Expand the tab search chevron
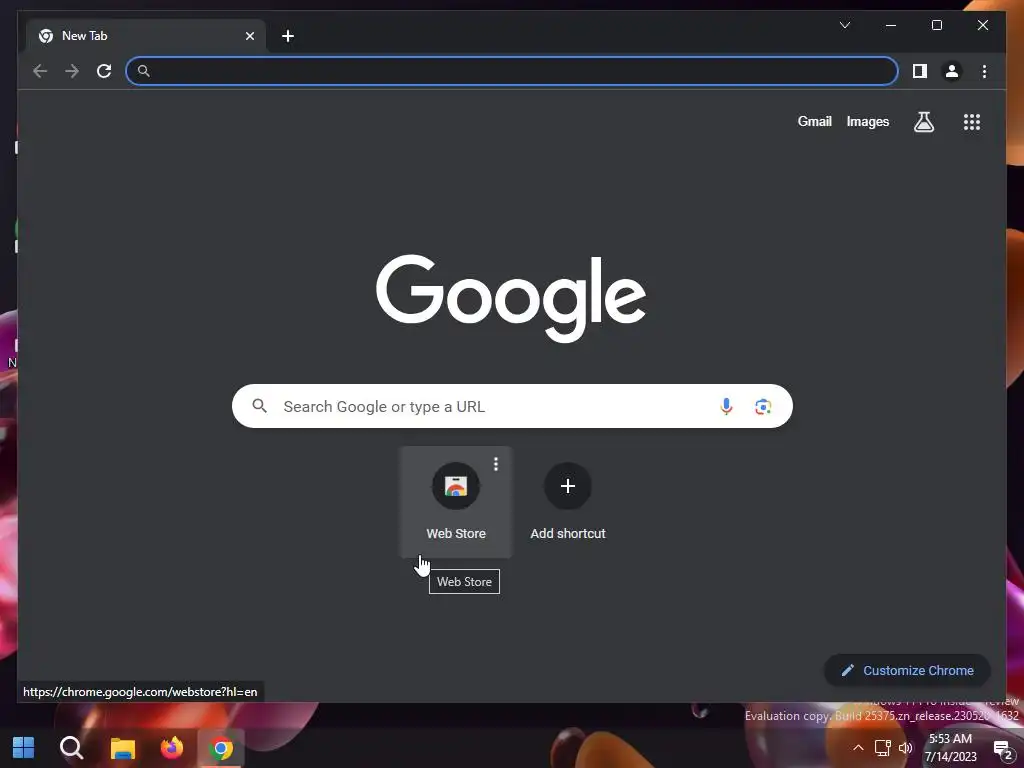The image size is (1024, 768). coord(844,25)
